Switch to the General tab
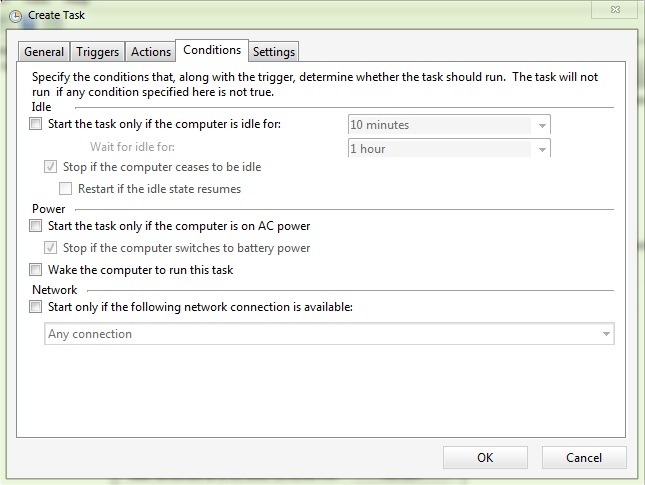Viewport: 645px width, 485px height. [x=44, y=52]
